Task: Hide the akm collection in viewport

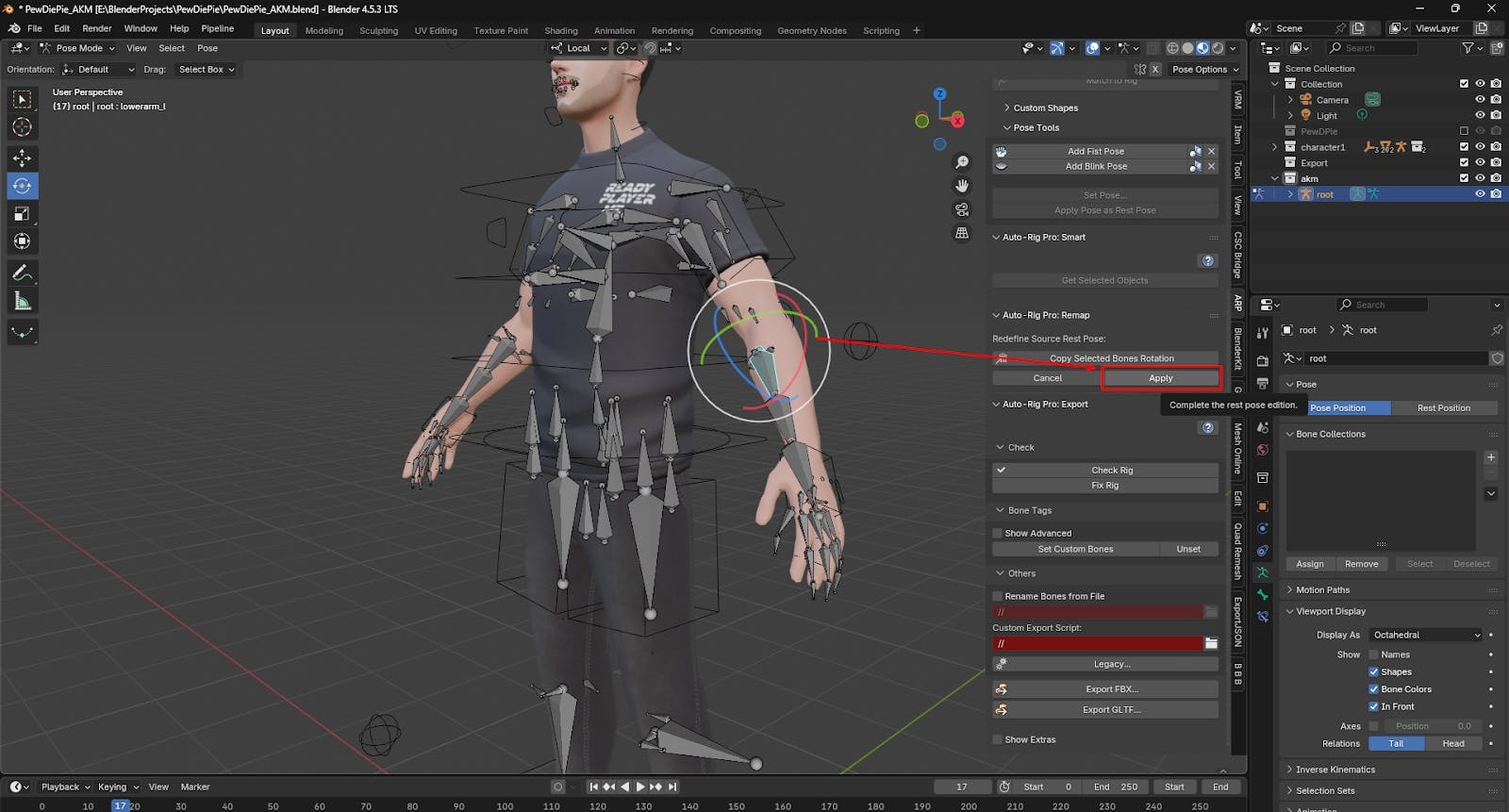Action: [1480, 178]
